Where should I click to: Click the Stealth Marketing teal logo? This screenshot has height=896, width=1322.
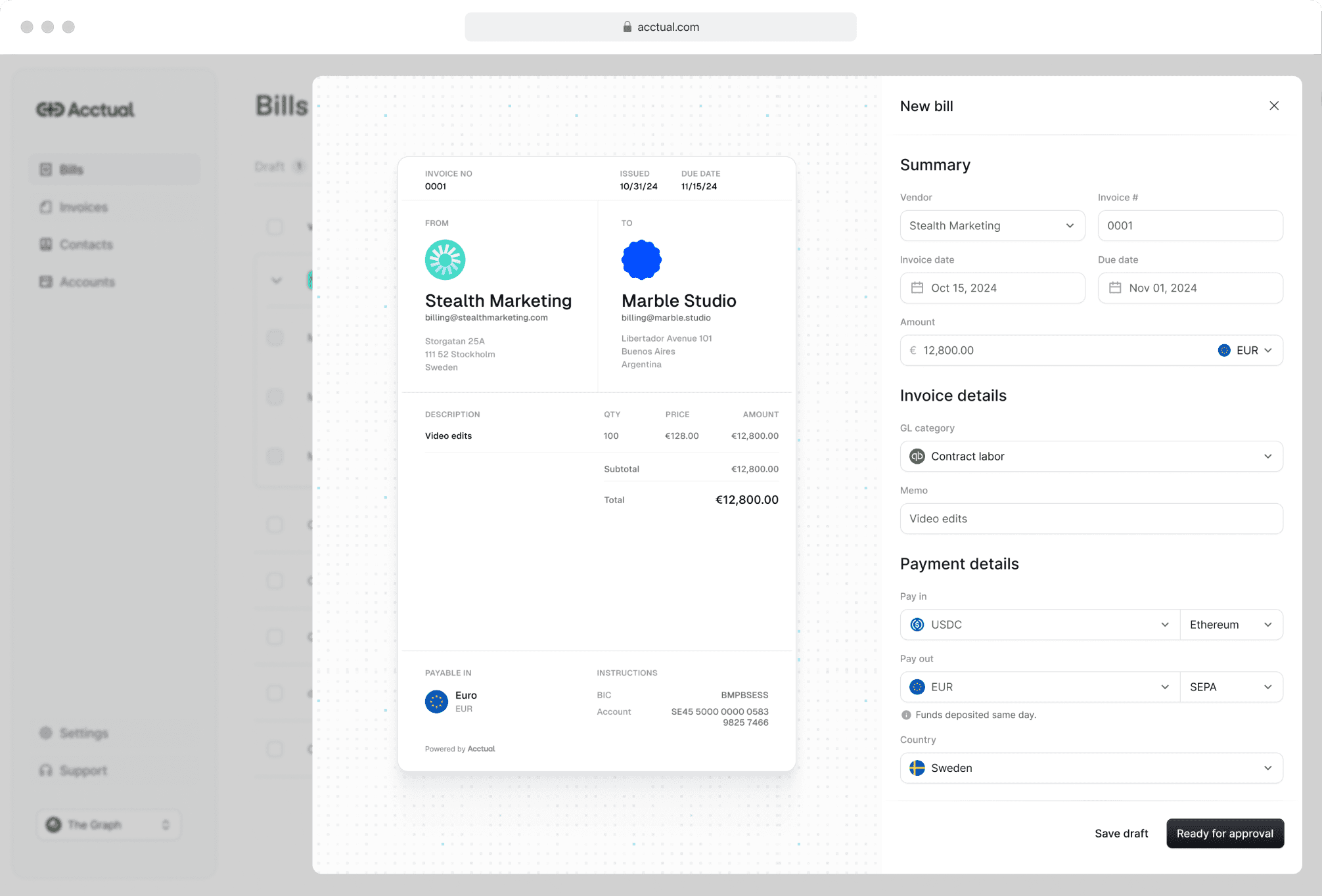[445, 259]
